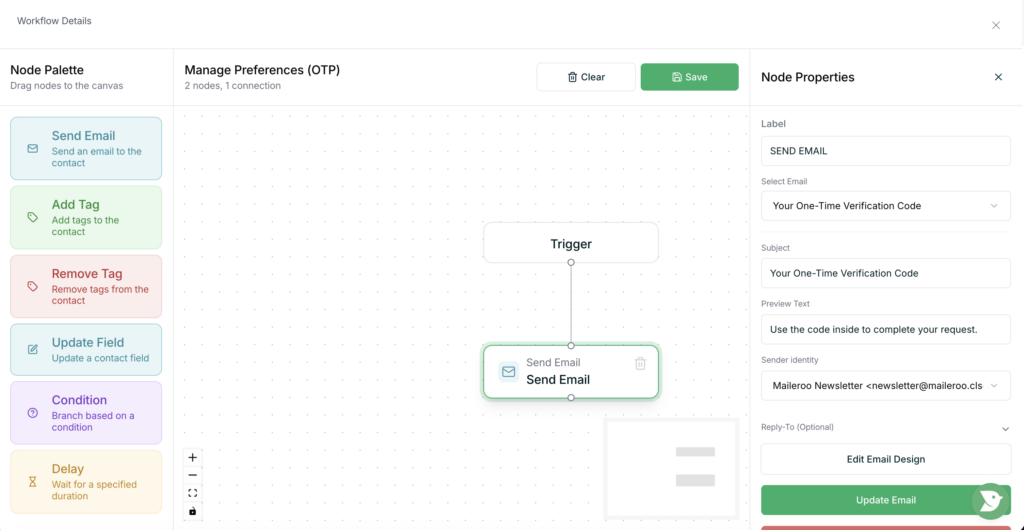
Task: Expand the Reply-To (Optional) section
Action: 1004,428
